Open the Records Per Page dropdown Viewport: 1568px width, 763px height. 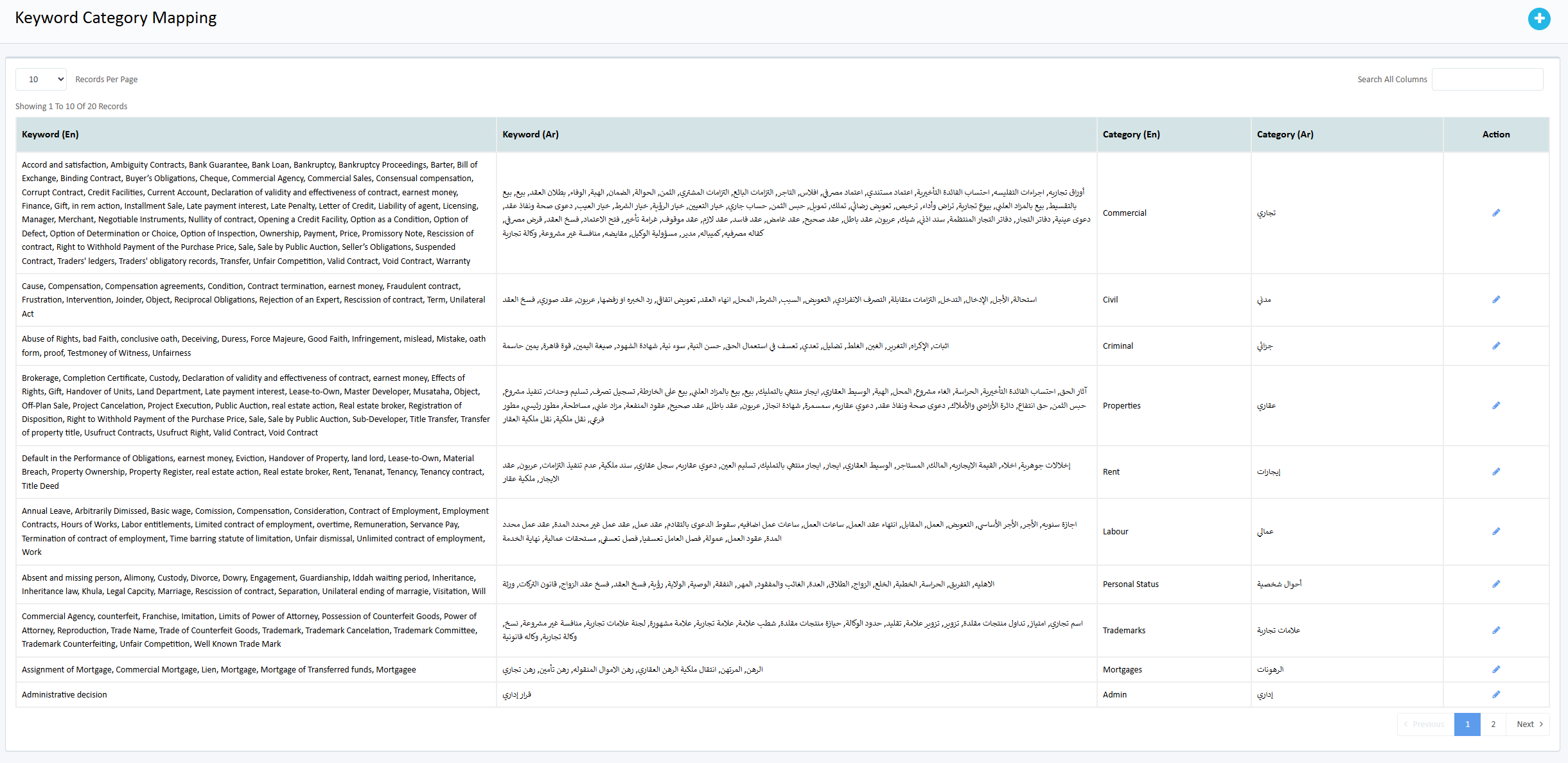41,79
